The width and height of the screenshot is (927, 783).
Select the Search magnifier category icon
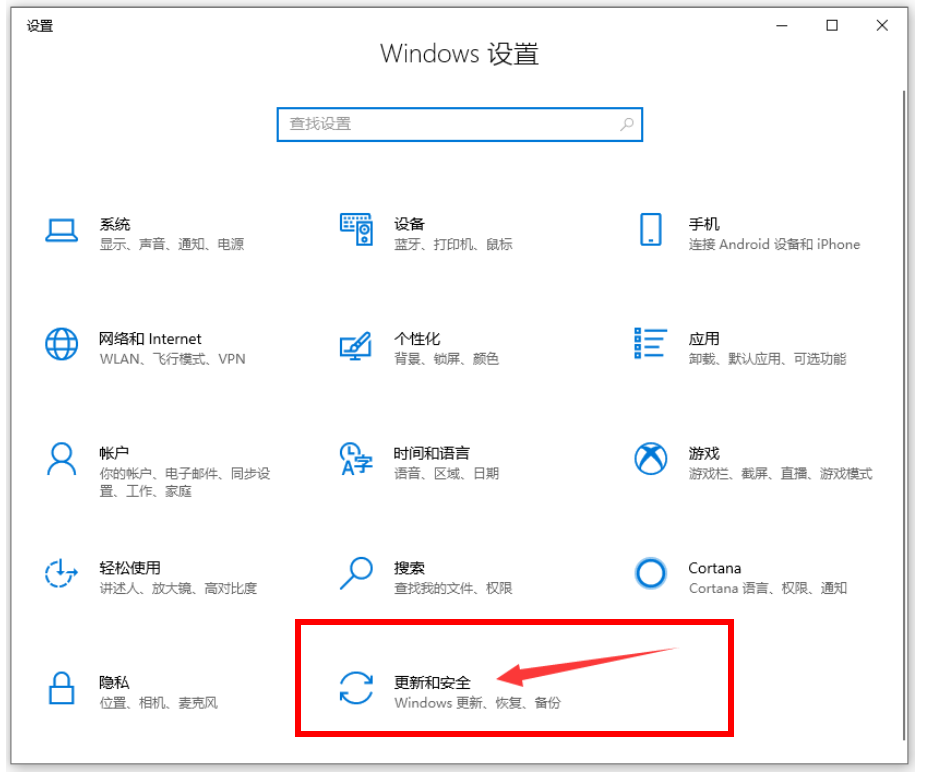coord(355,574)
